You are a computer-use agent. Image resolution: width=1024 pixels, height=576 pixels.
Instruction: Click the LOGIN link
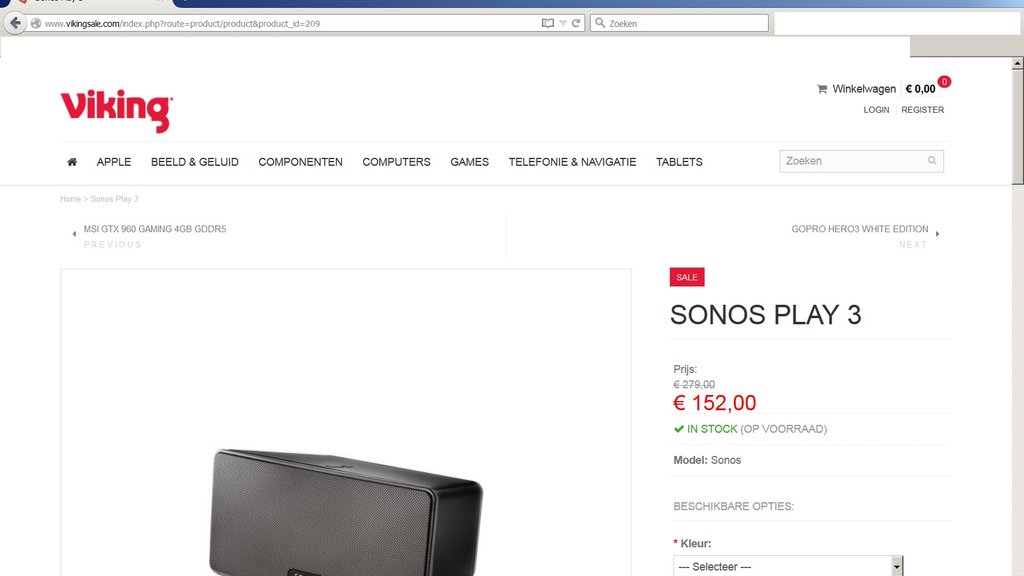tap(876, 110)
